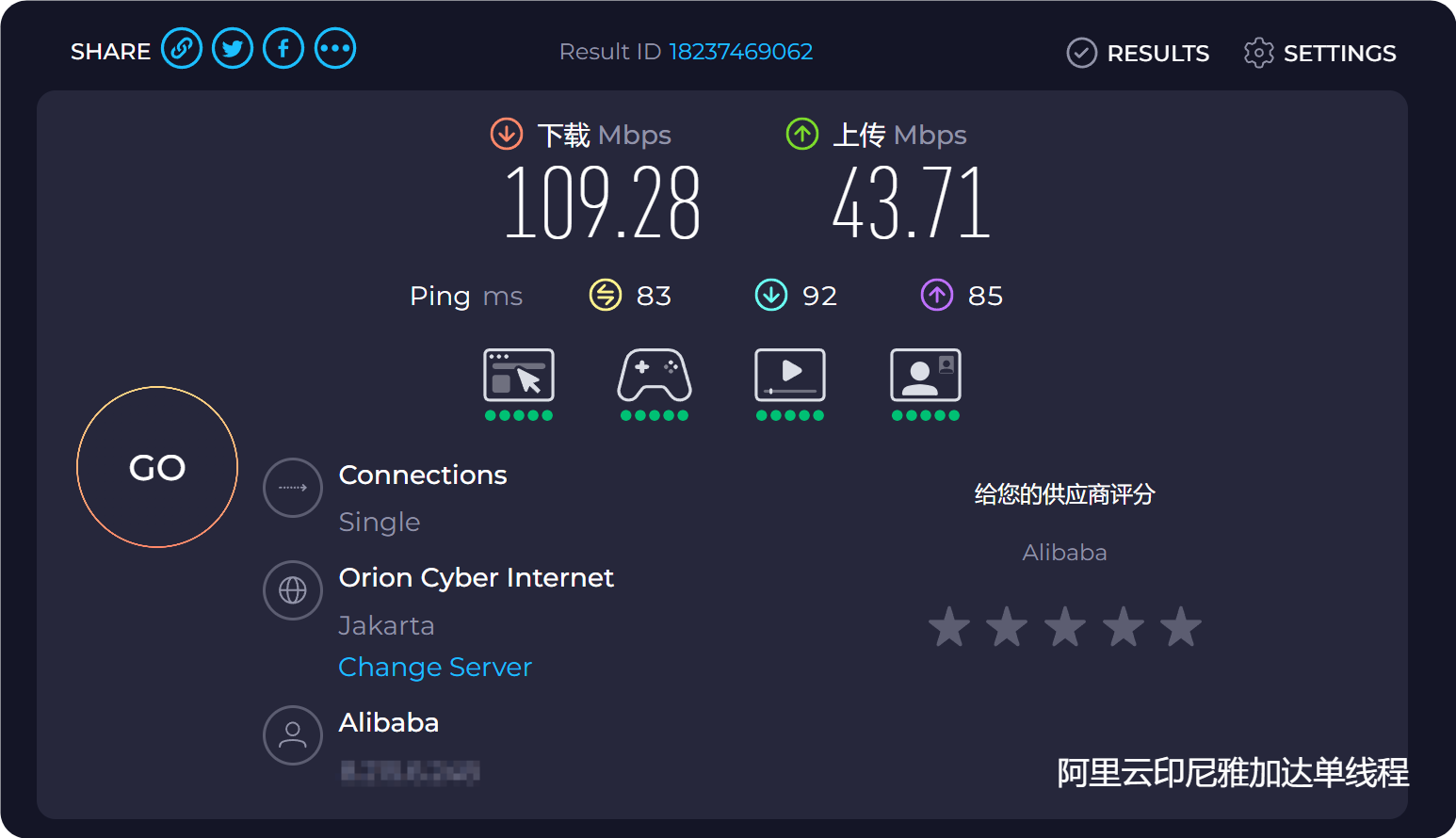Image resolution: width=1456 pixels, height=838 pixels.
Task: Open the server globe icon
Action: pyautogui.click(x=293, y=590)
